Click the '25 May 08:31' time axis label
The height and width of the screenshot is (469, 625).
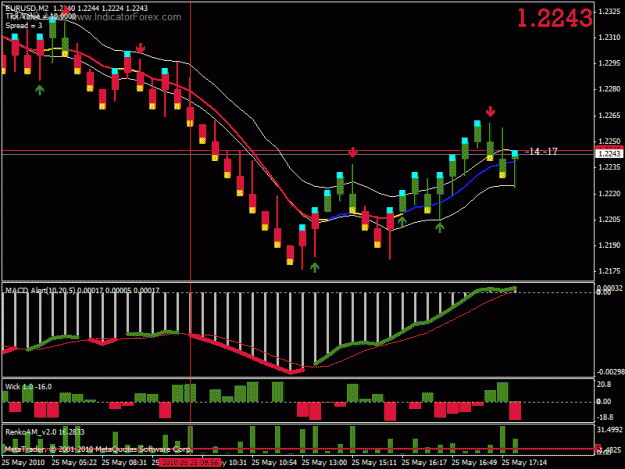tap(124, 463)
